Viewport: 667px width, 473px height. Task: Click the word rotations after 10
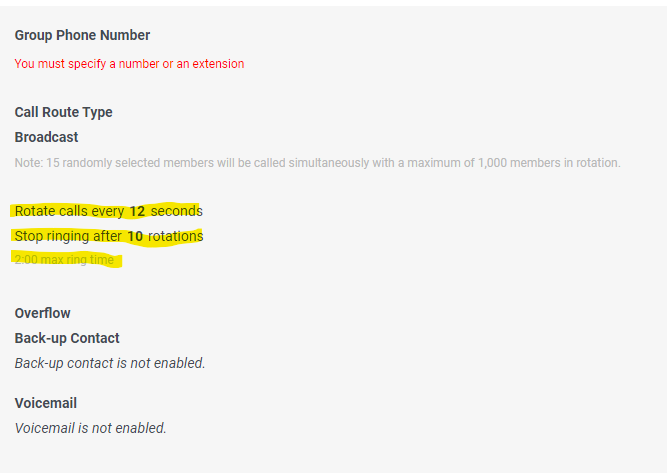coord(175,236)
